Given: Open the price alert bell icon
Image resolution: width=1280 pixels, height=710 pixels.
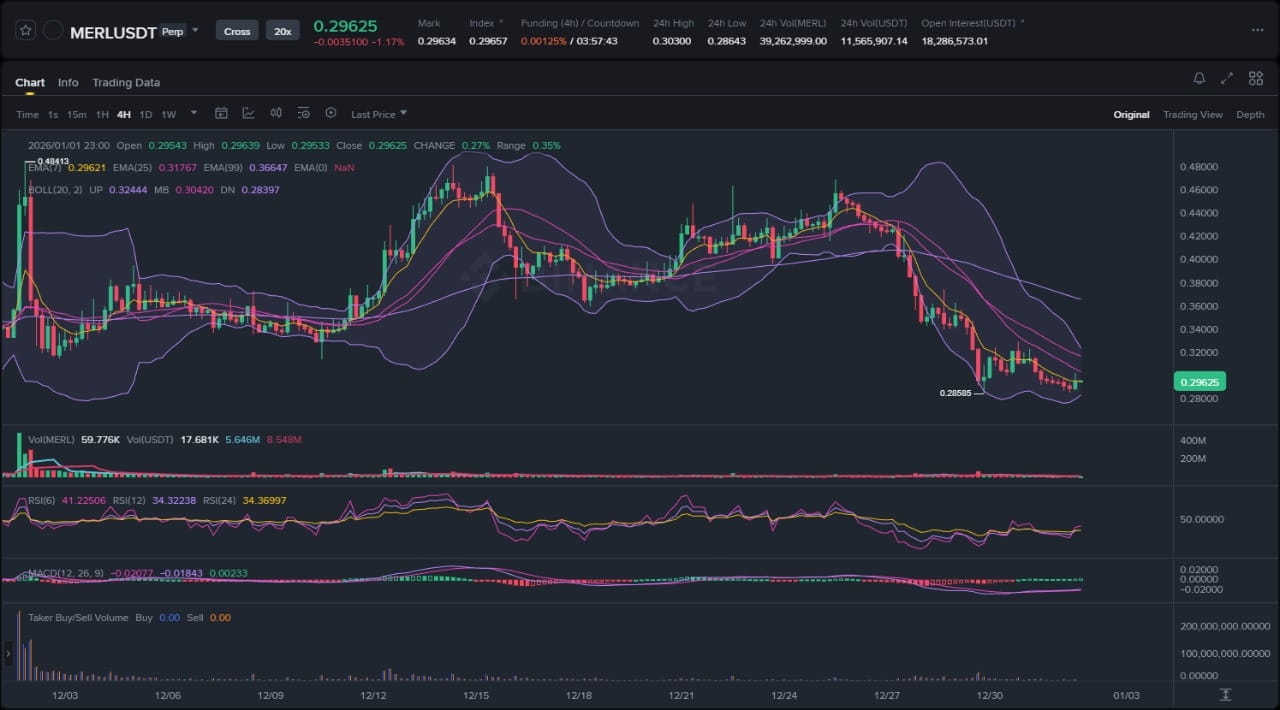Looking at the screenshot, I should click(x=1199, y=79).
